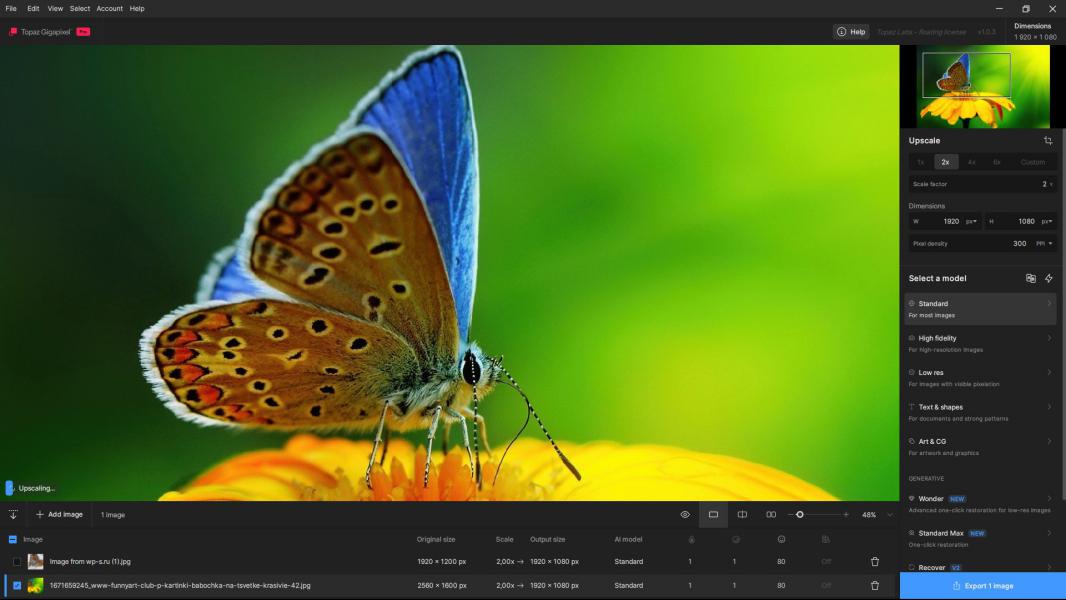Click the crop icon beside Upscale
The image size is (1066, 600).
tap(1048, 141)
